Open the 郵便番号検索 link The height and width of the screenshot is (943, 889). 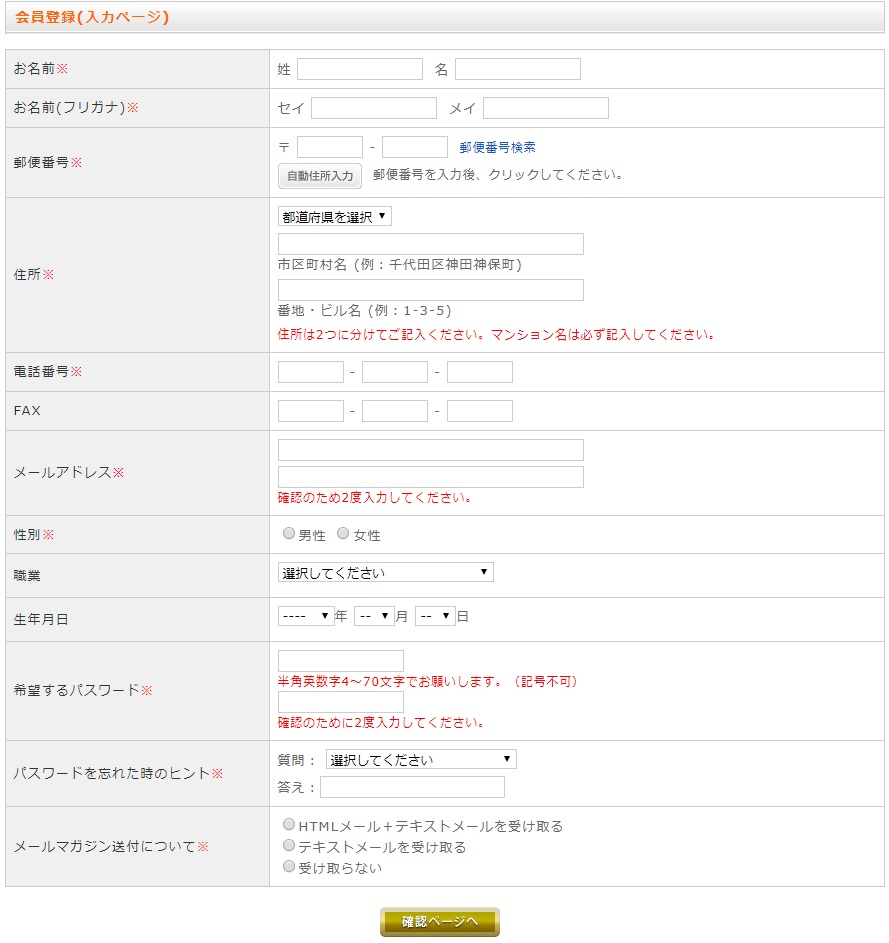tap(497, 147)
